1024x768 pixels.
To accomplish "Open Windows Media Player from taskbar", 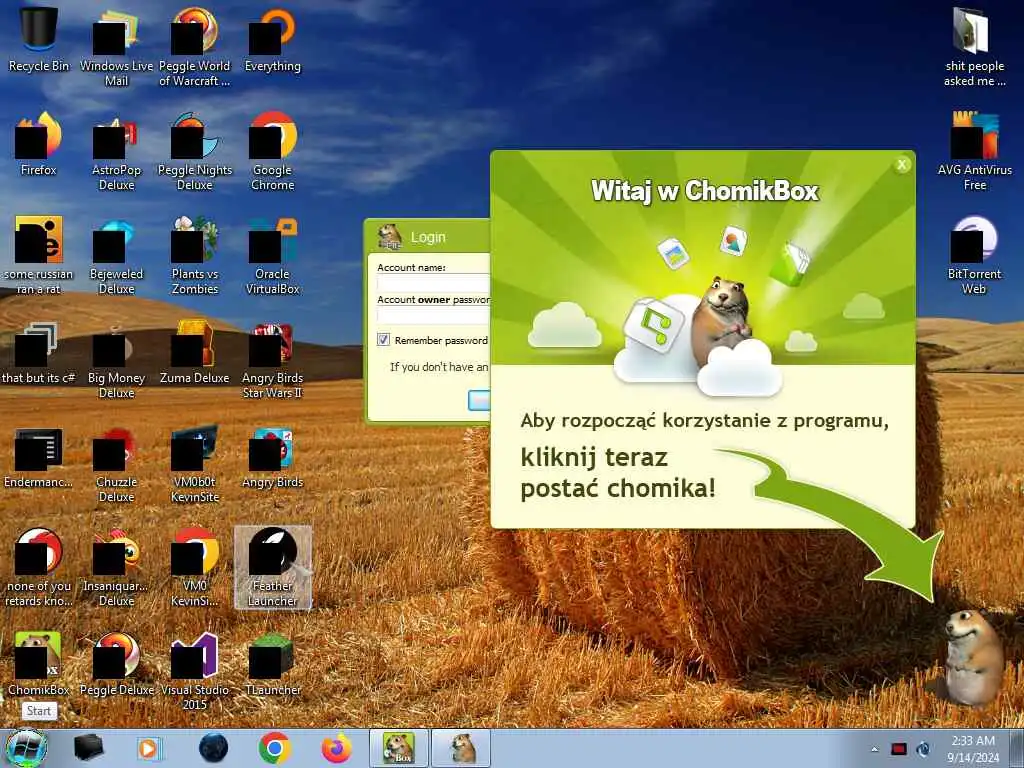I will tap(150, 748).
